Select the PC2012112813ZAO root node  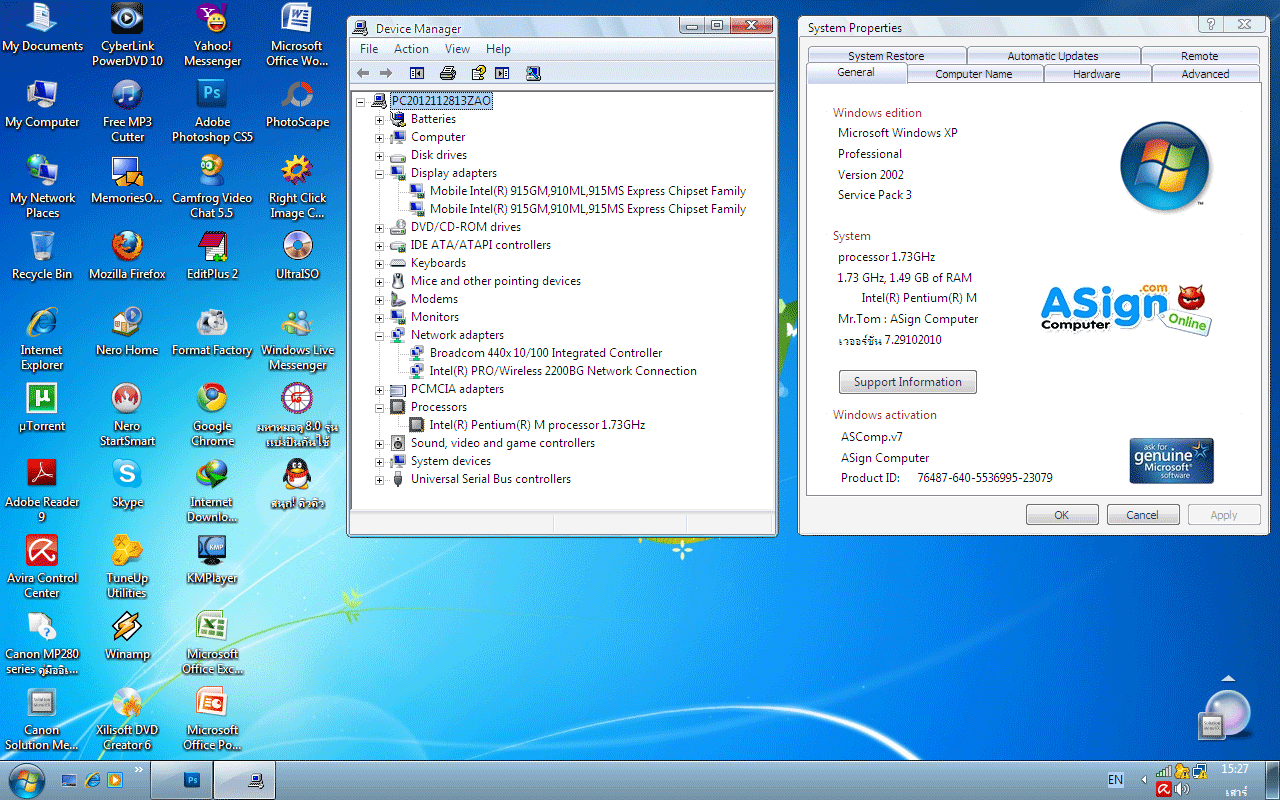(441, 101)
